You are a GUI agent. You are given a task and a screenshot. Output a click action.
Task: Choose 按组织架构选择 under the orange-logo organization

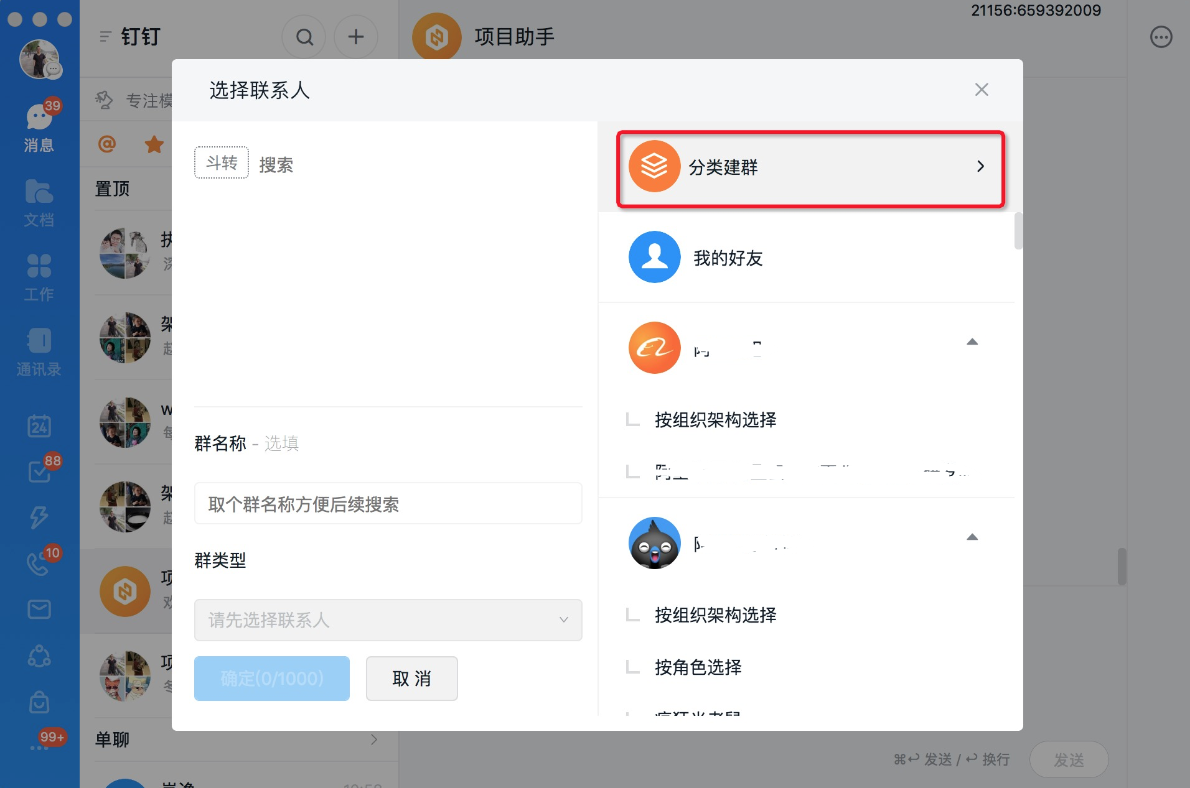715,420
